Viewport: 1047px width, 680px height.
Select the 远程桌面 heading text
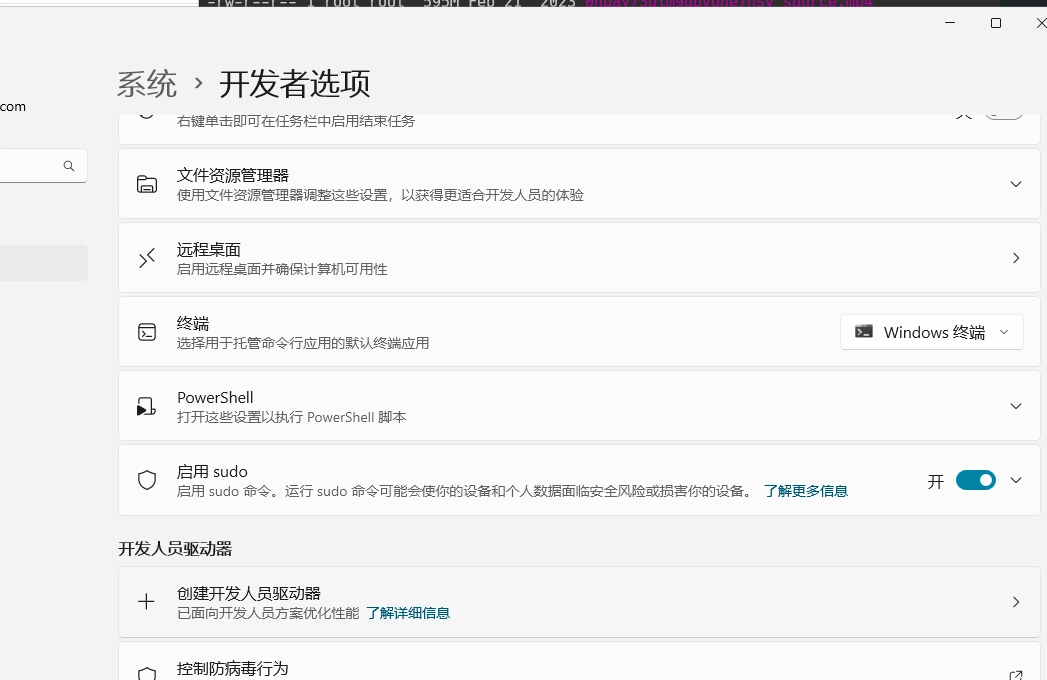[x=208, y=250]
